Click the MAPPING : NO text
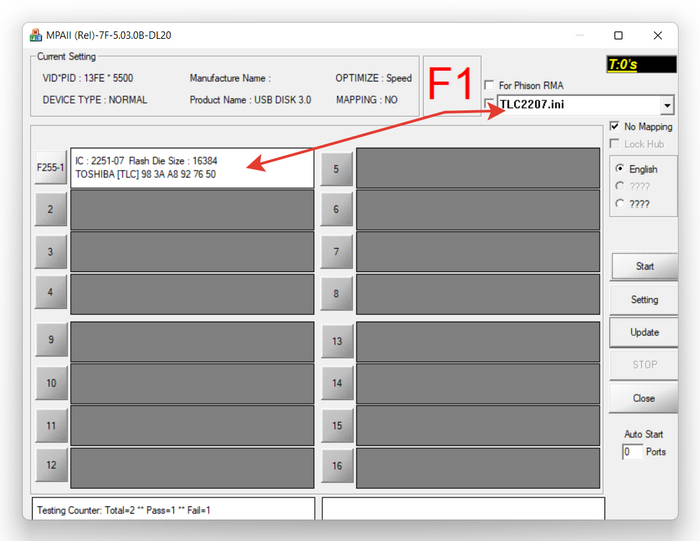 [x=367, y=100]
